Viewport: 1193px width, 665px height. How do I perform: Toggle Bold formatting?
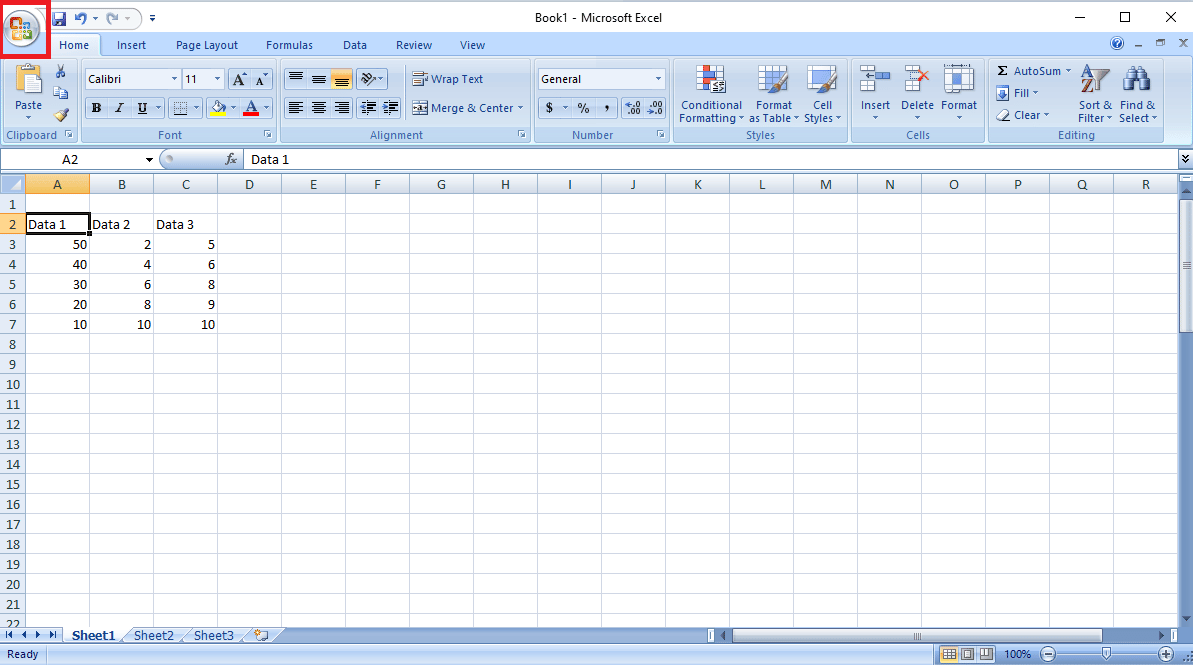(x=96, y=108)
